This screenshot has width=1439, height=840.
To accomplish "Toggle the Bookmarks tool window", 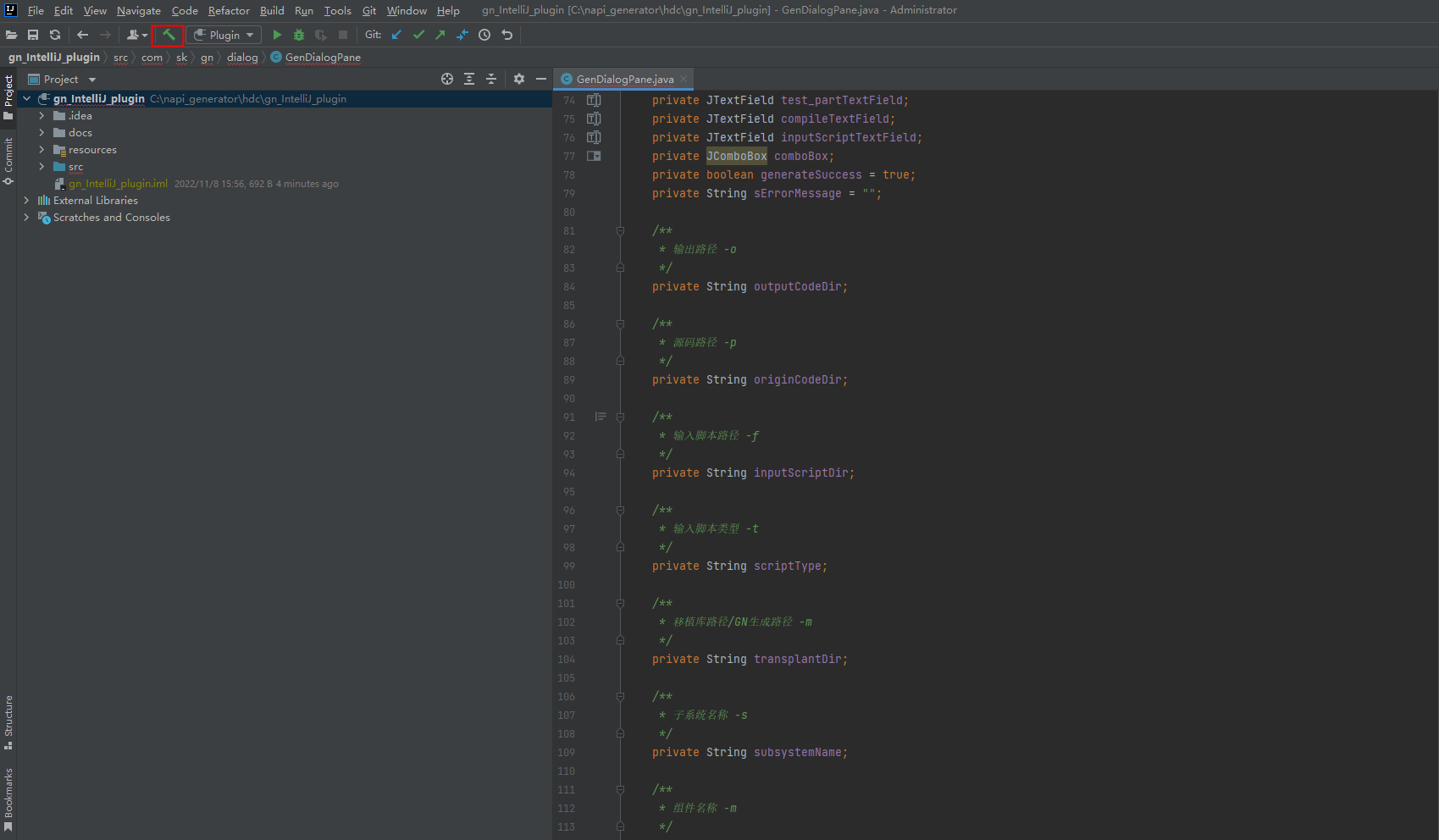I will [8, 799].
